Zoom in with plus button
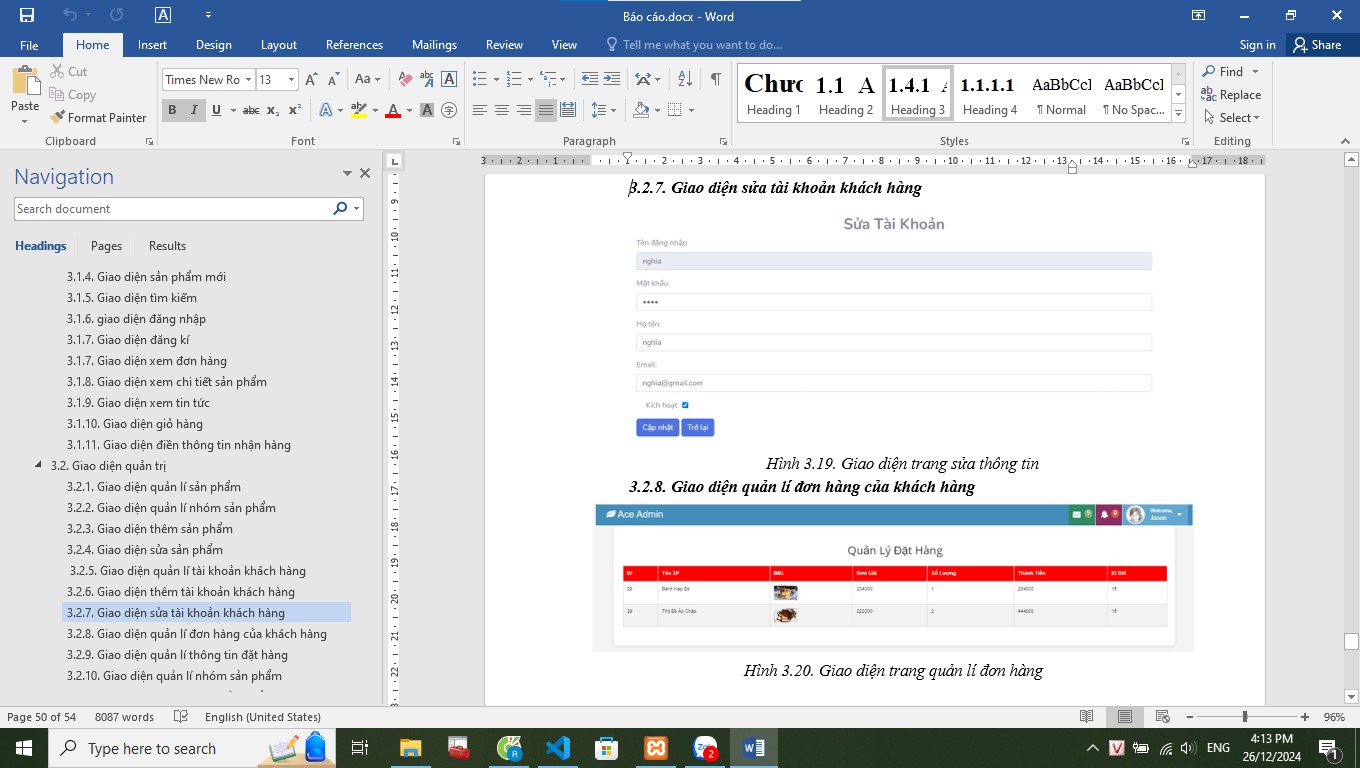This screenshot has height=768, width=1360. [x=1305, y=717]
